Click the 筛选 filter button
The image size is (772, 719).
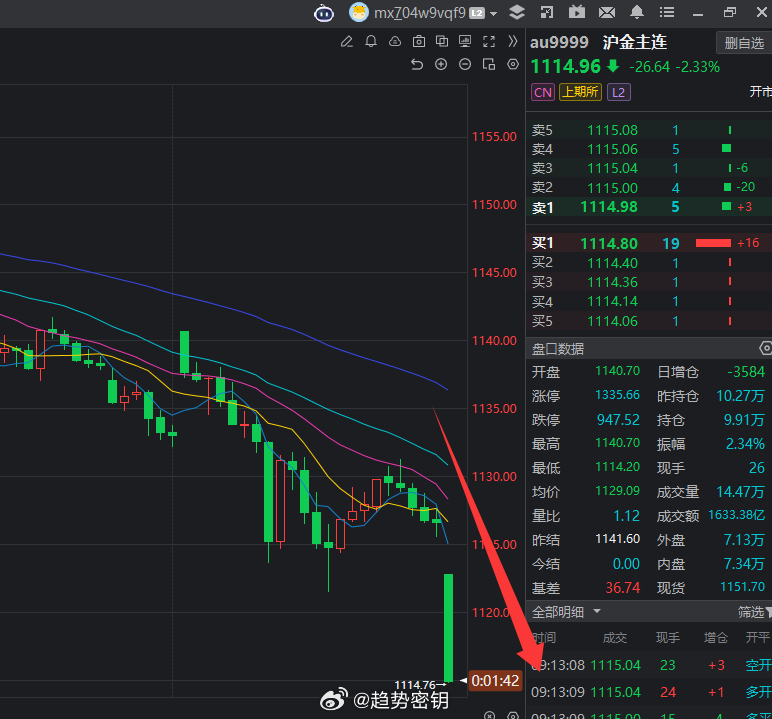click(755, 612)
